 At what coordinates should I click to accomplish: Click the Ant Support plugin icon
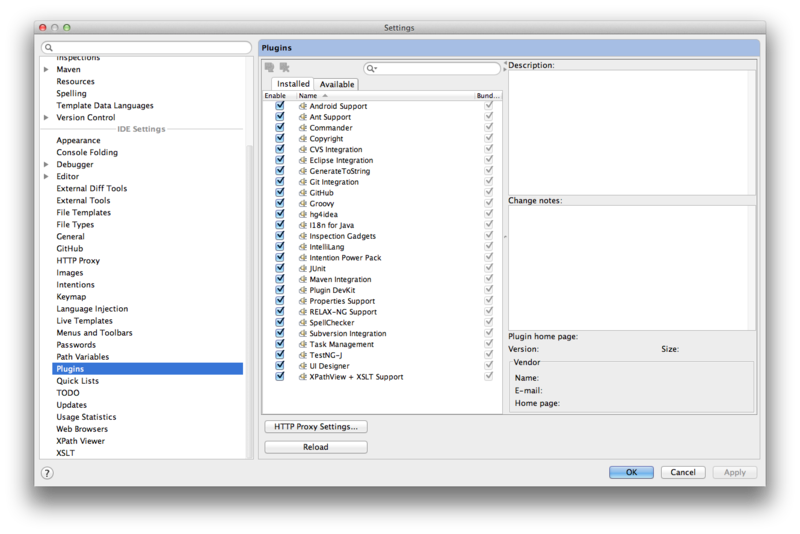303,117
